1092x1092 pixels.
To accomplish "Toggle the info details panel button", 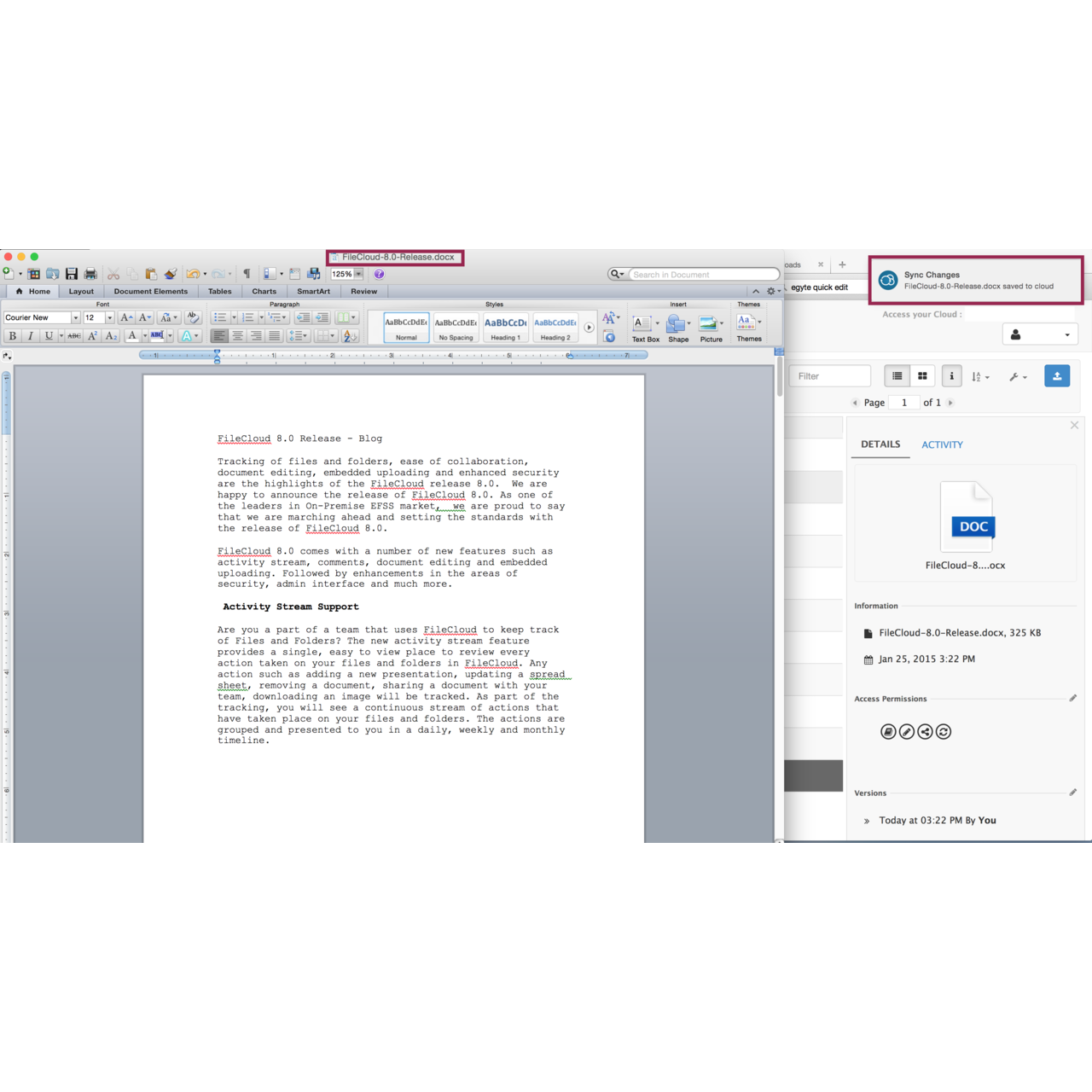I will (x=951, y=376).
